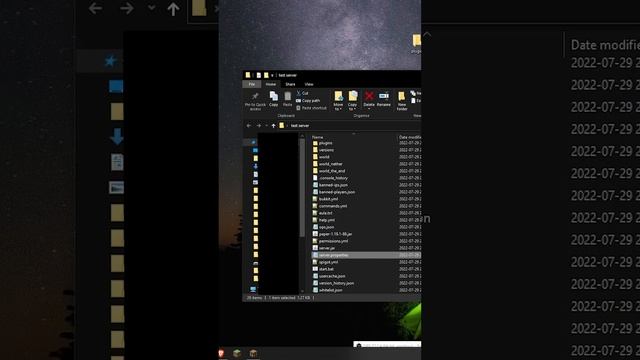640x360 pixels.
Task: Select the world_the_end folder
Action: 329,171
